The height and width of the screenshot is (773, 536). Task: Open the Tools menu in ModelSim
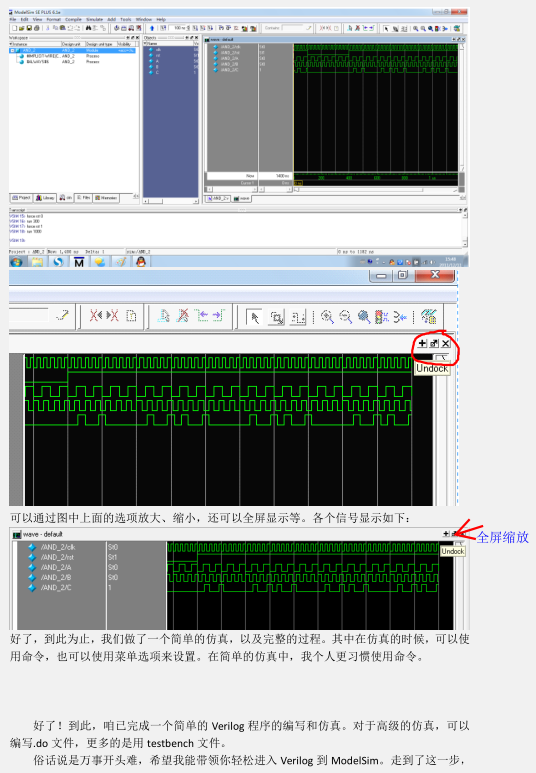(x=125, y=19)
